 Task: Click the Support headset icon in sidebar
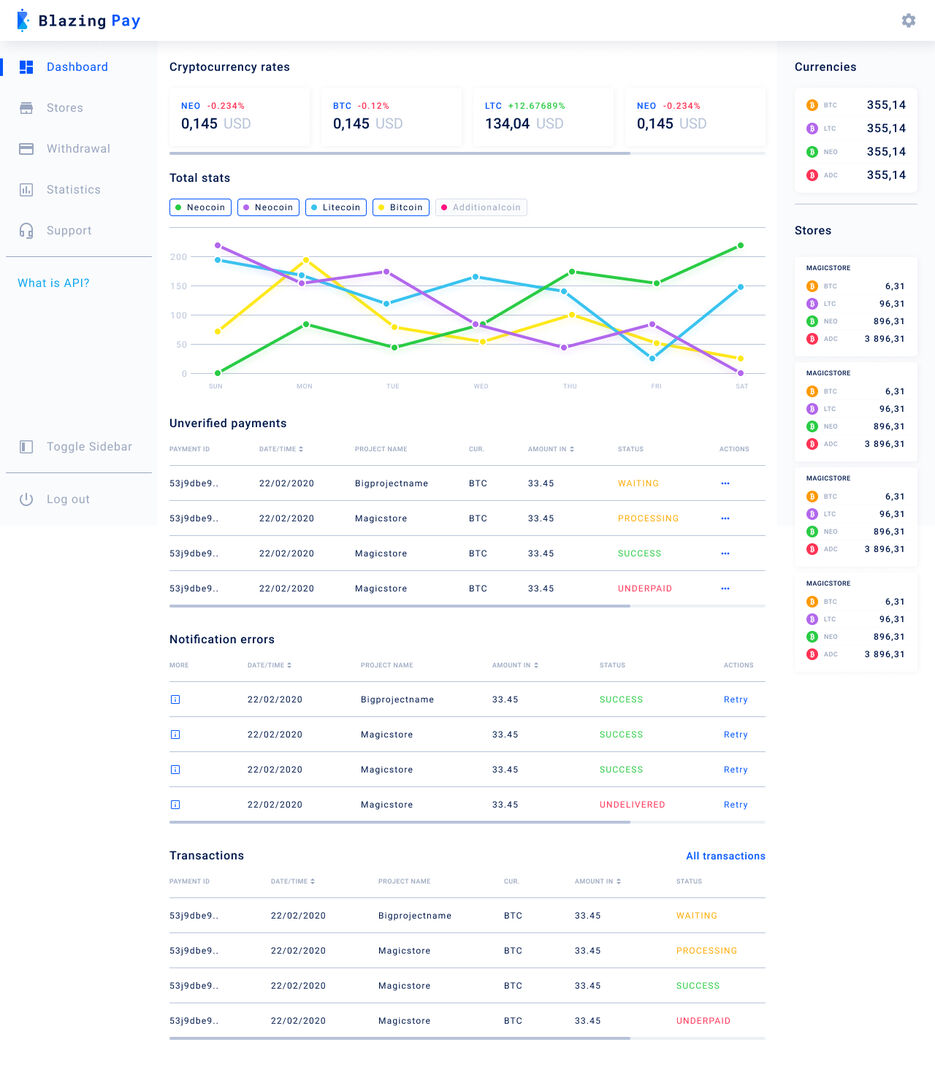[x=26, y=231]
